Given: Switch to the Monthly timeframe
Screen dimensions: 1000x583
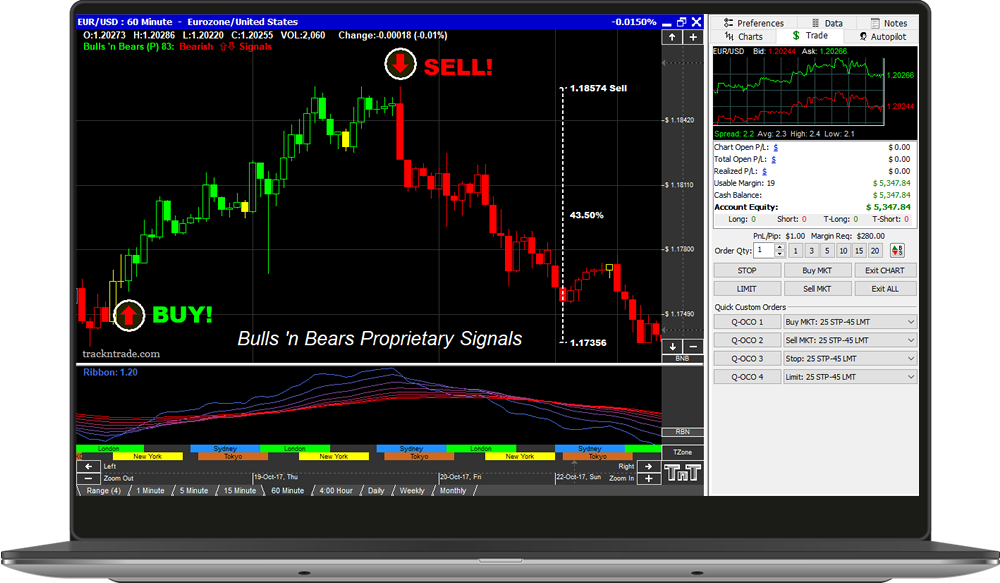Looking at the screenshot, I should pos(453,491).
